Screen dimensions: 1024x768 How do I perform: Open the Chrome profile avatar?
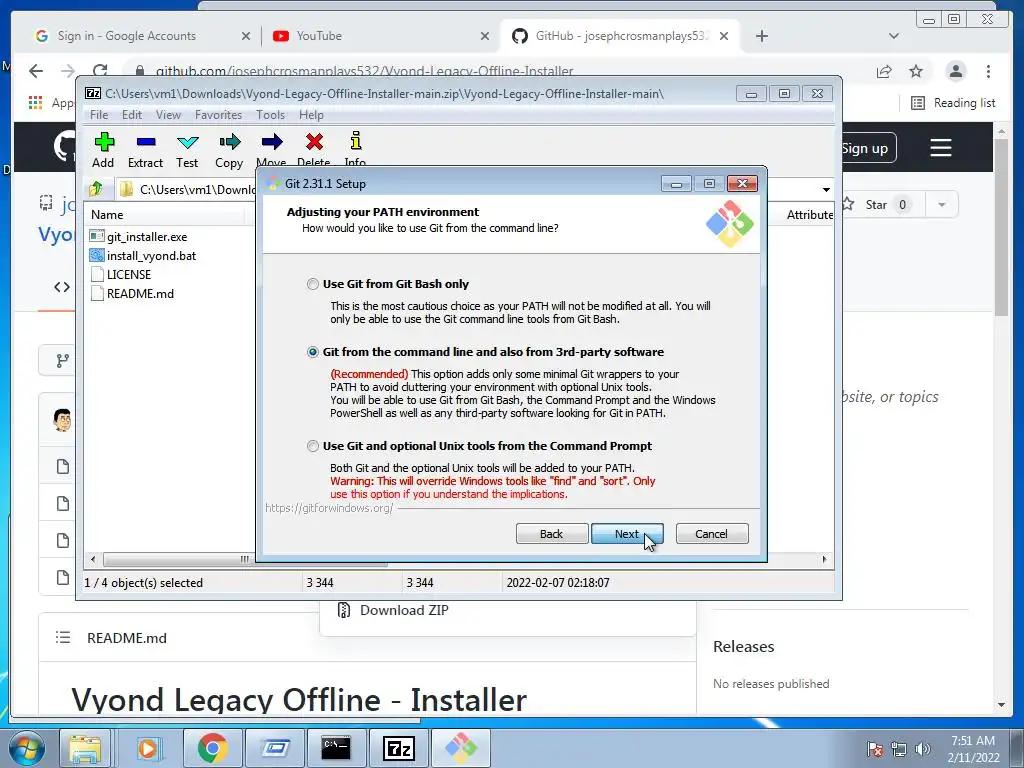point(955,71)
